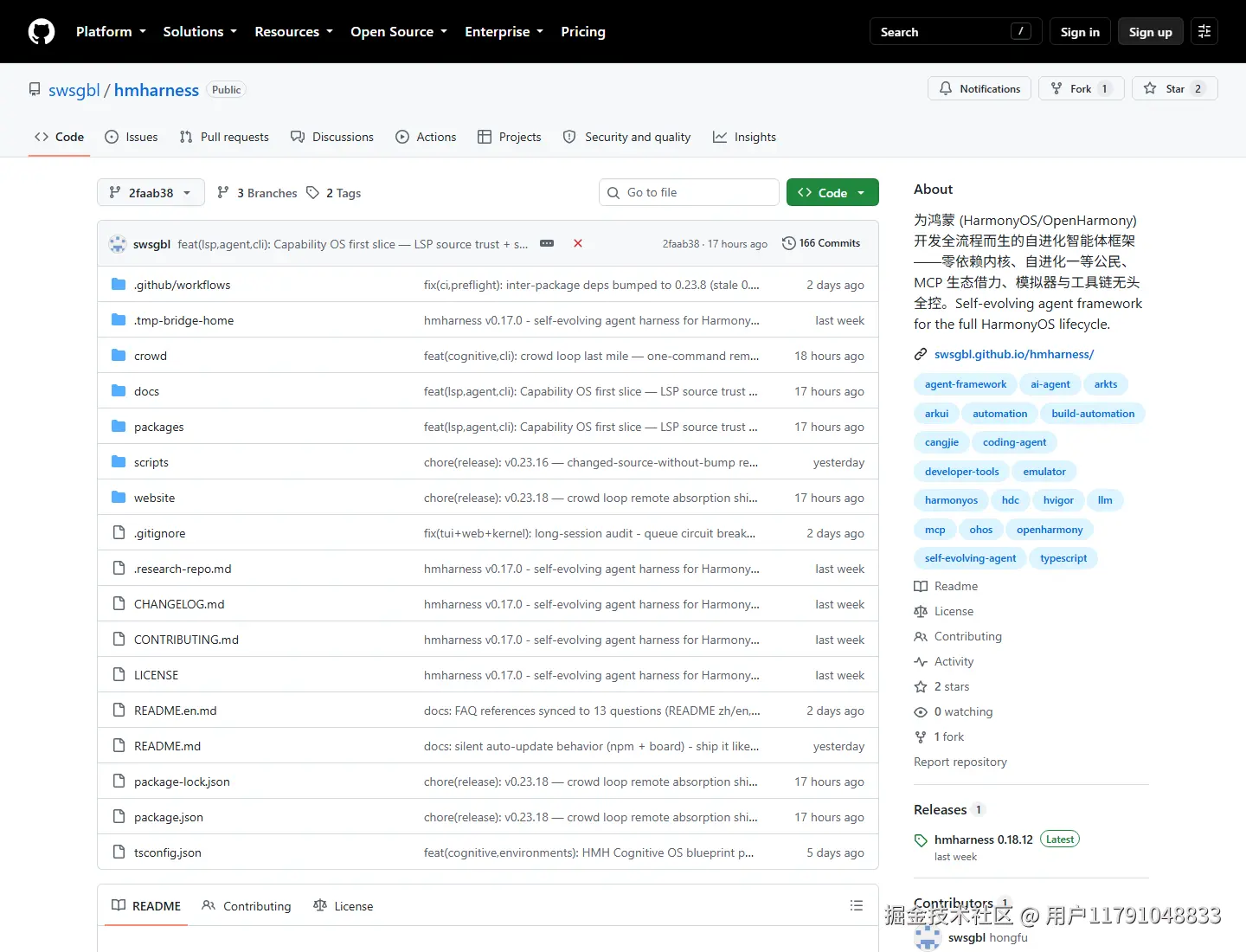Star the hmharness repository

[1175, 88]
